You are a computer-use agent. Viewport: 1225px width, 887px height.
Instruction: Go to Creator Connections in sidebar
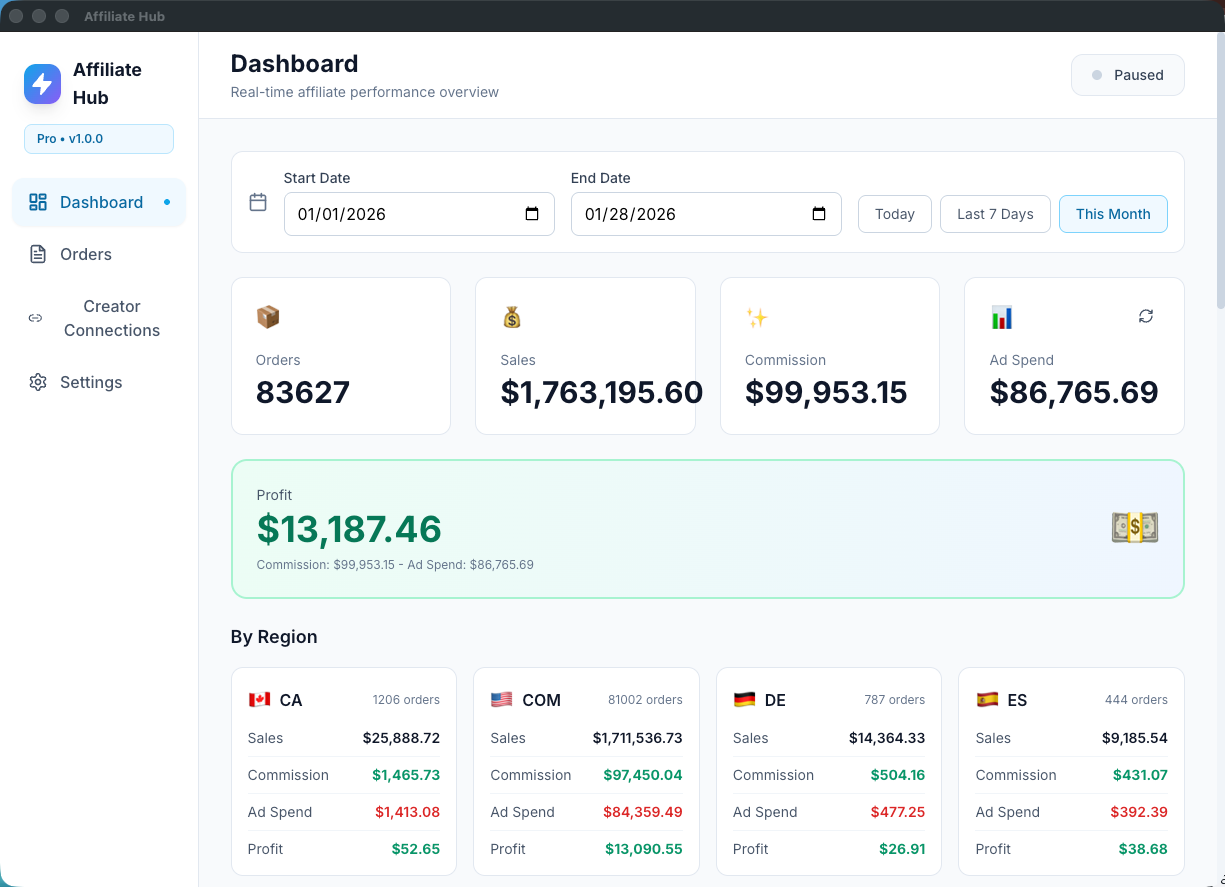(x=111, y=318)
